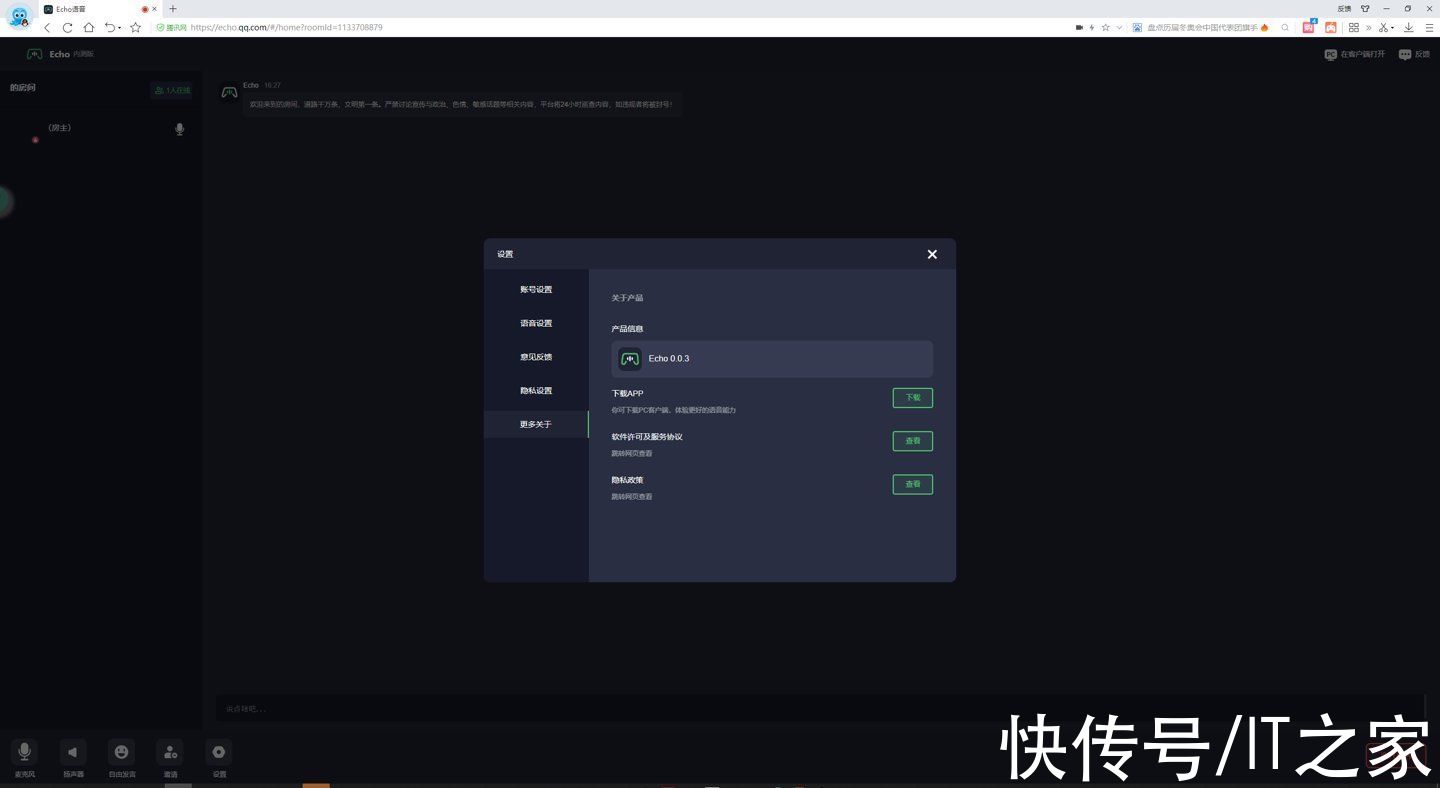The width and height of the screenshot is (1440, 788).
Task: Click the 邀请 invite icon
Action: (x=170, y=752)
